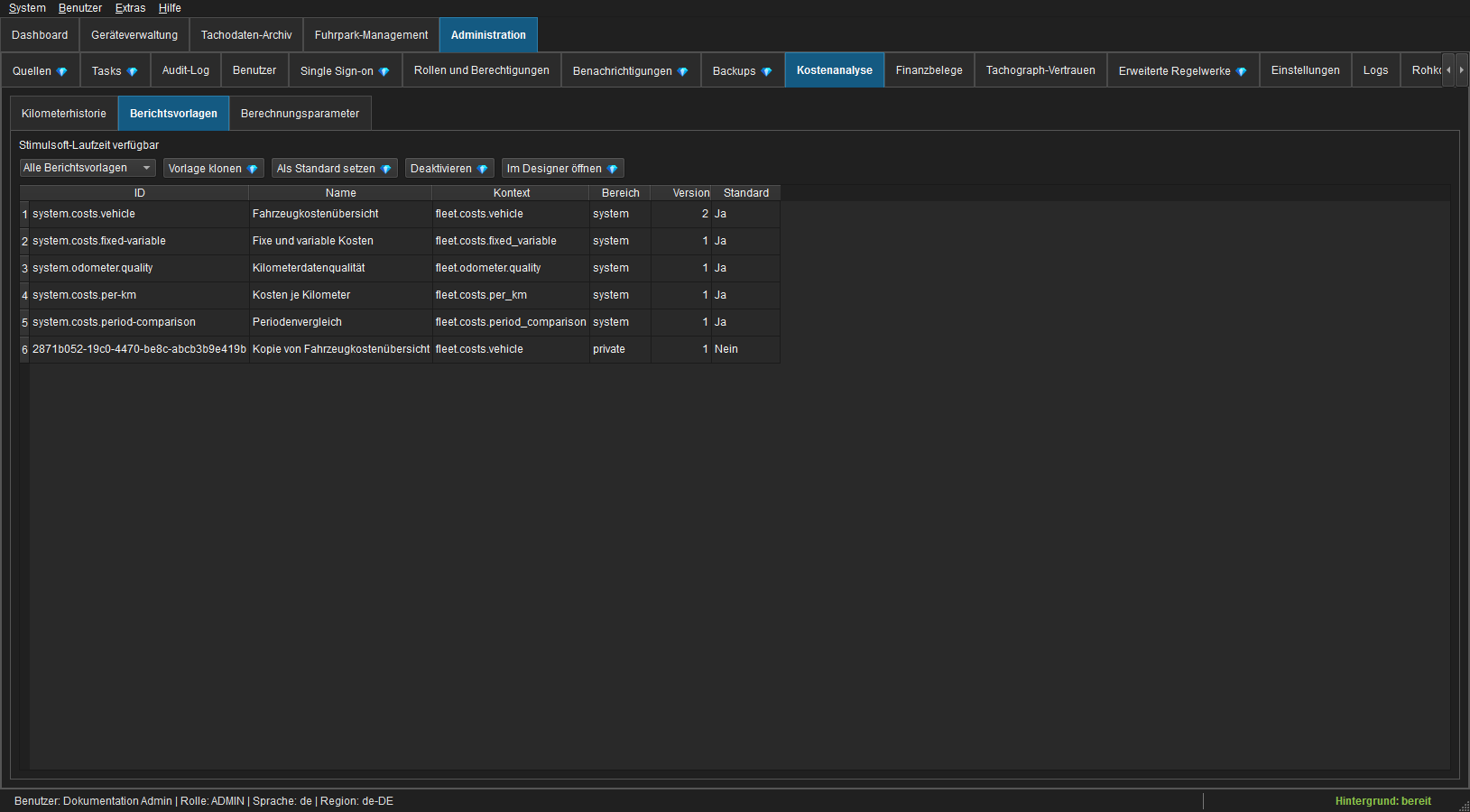Switch to the Dashboard tab
The image size is (1470, 812).
click(x=40, y=35)
